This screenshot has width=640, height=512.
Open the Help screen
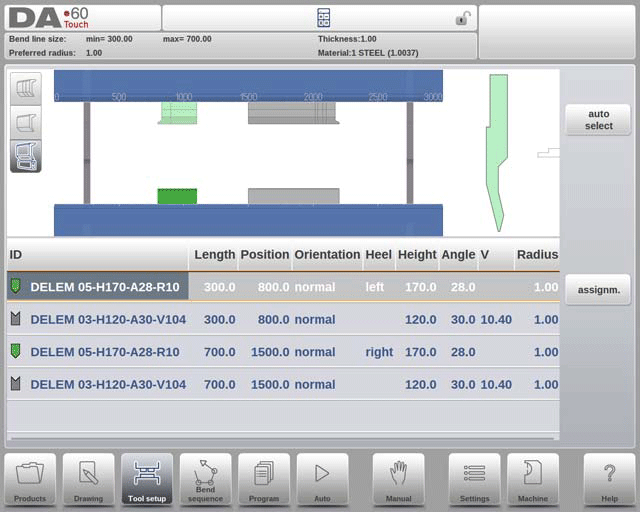[609, 479]
